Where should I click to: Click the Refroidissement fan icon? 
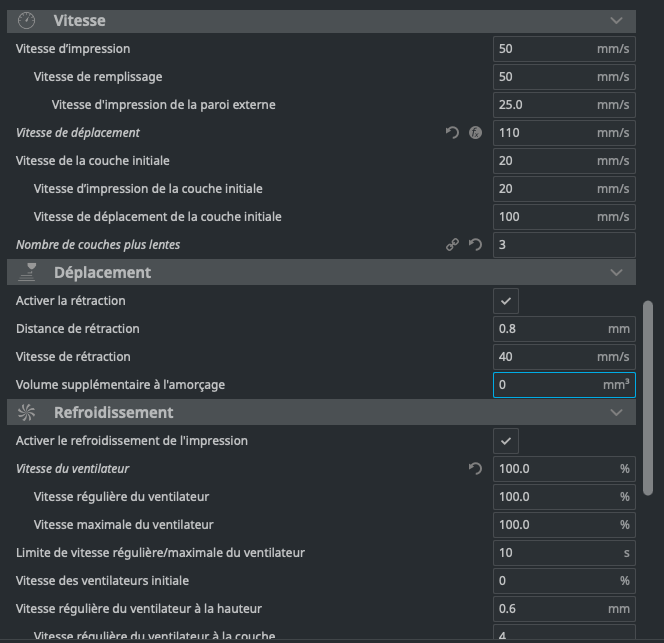point(27,412)
